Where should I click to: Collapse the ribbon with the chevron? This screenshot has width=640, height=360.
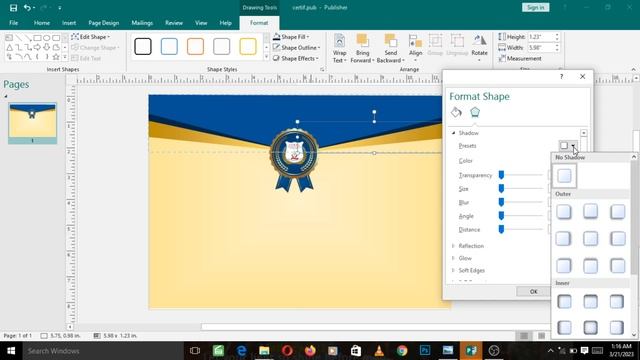633,69
